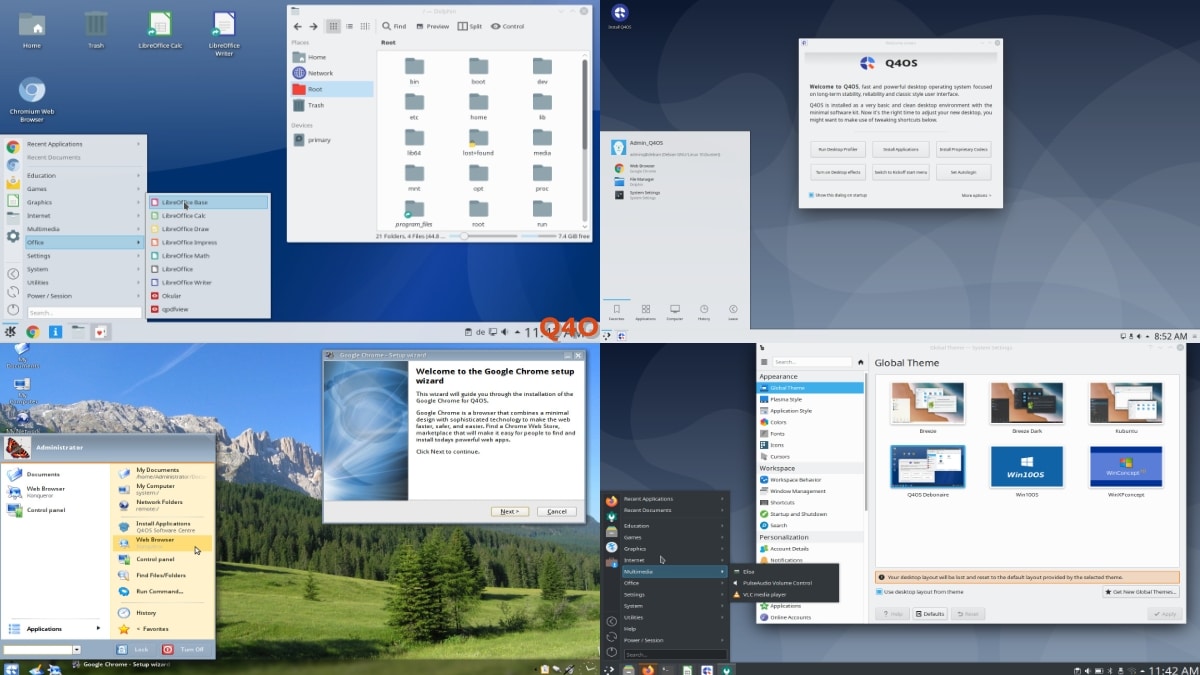Click Turn on Desktop effects button

838,172
